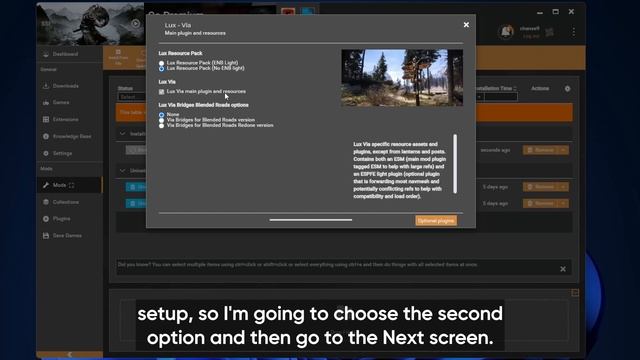This screenshot has height=360, width=640.
Task: Select Lux Resource Pack (No ENB light) option
Action: [162, 69]
